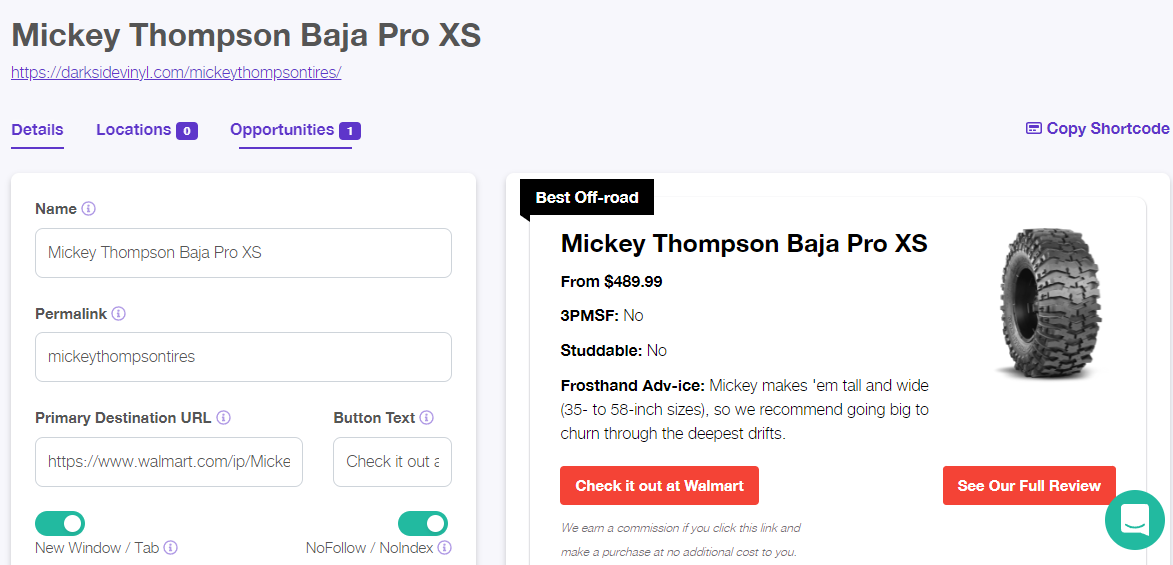Click info icon next to New Window / Tab
The height and width of the screenshot is (565, 1173).
[171, 548]
